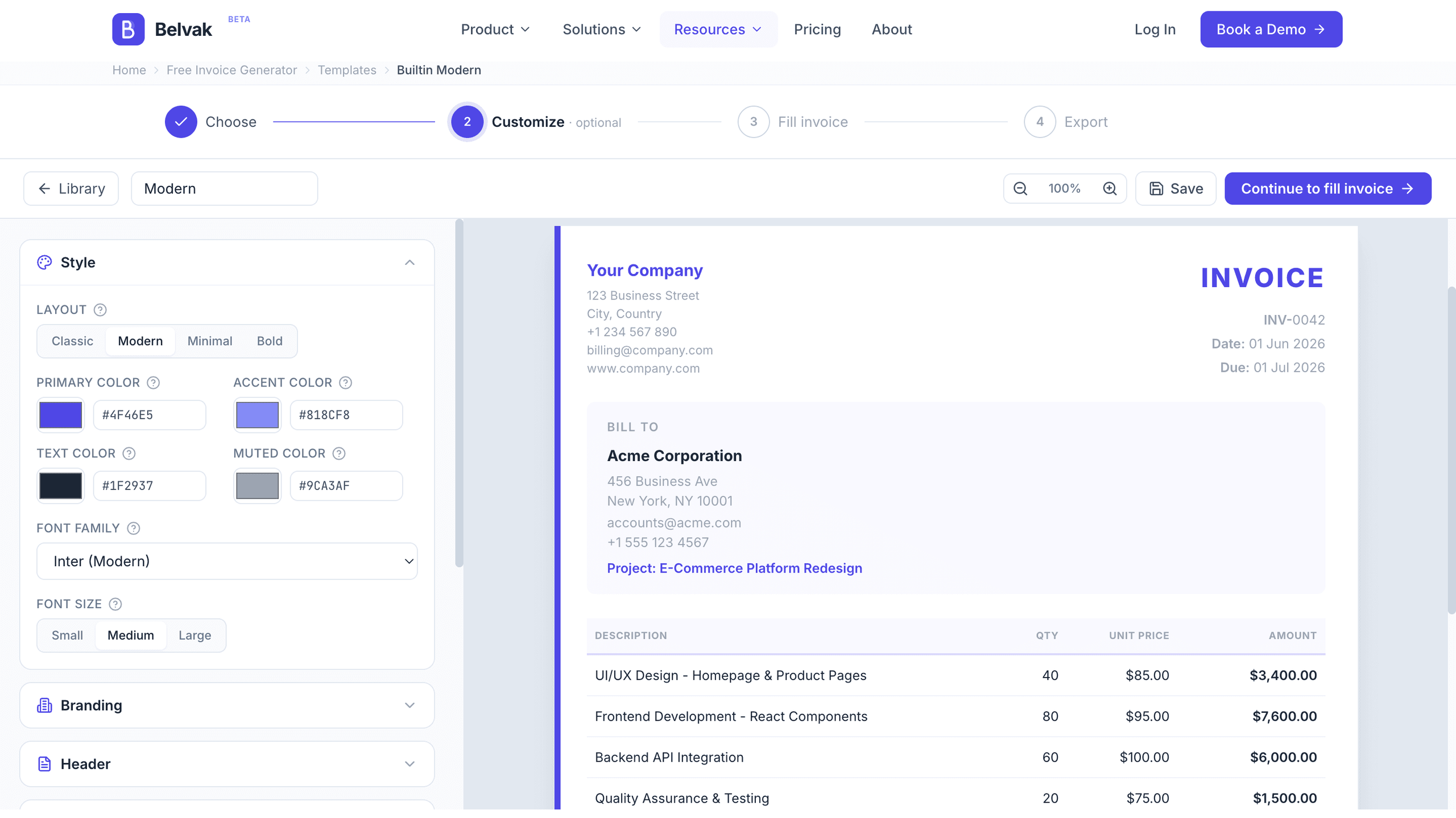Image resolution: width=1456 pixels, height=818 pixels.
Task: Open the Layout help icon
Action: tap(100, 310)
